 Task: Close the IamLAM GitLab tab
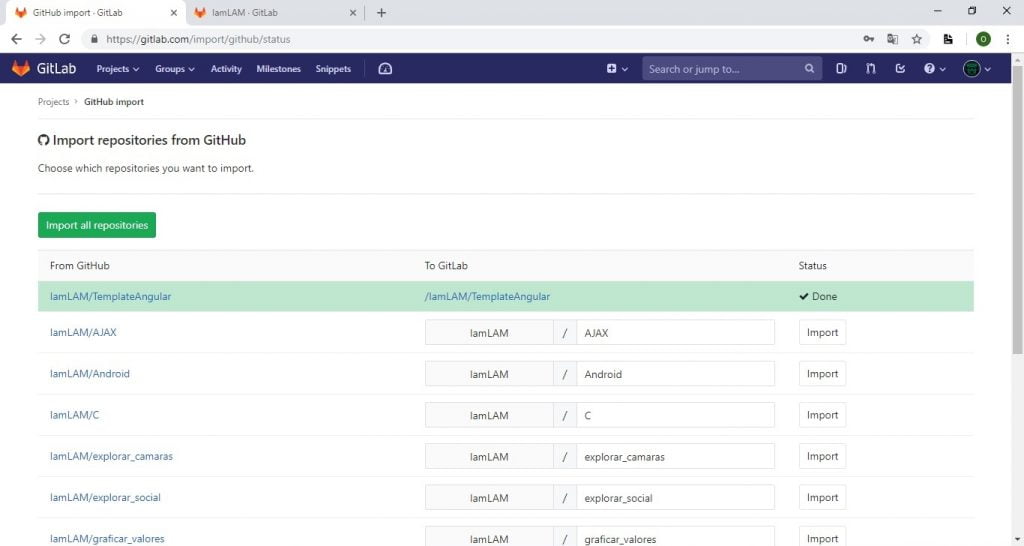[353, 12]
